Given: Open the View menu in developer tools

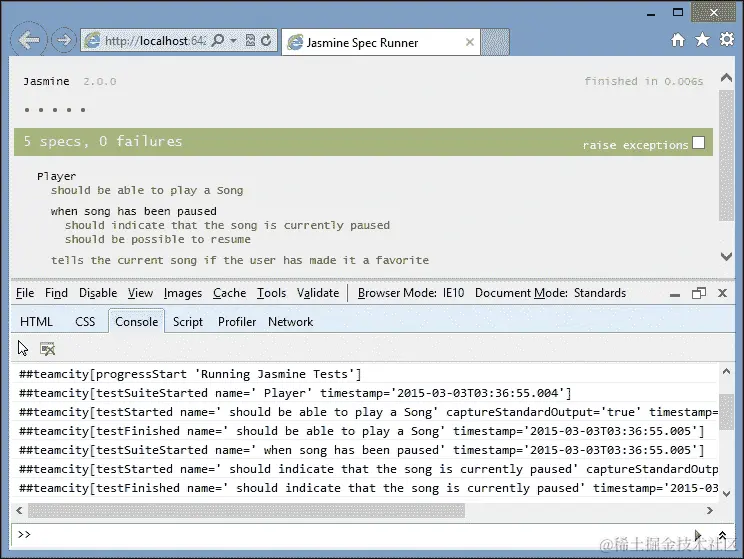Looking at the screenshot, I should click(140, 293).
